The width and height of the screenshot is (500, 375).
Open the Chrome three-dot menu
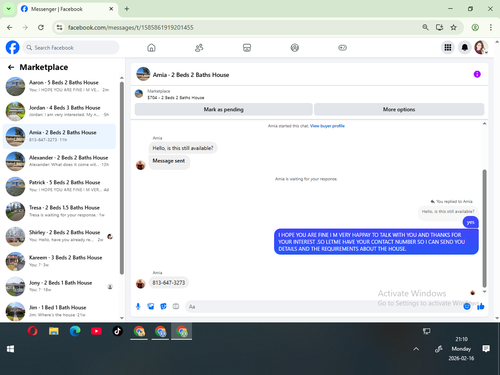click(490, 27)
